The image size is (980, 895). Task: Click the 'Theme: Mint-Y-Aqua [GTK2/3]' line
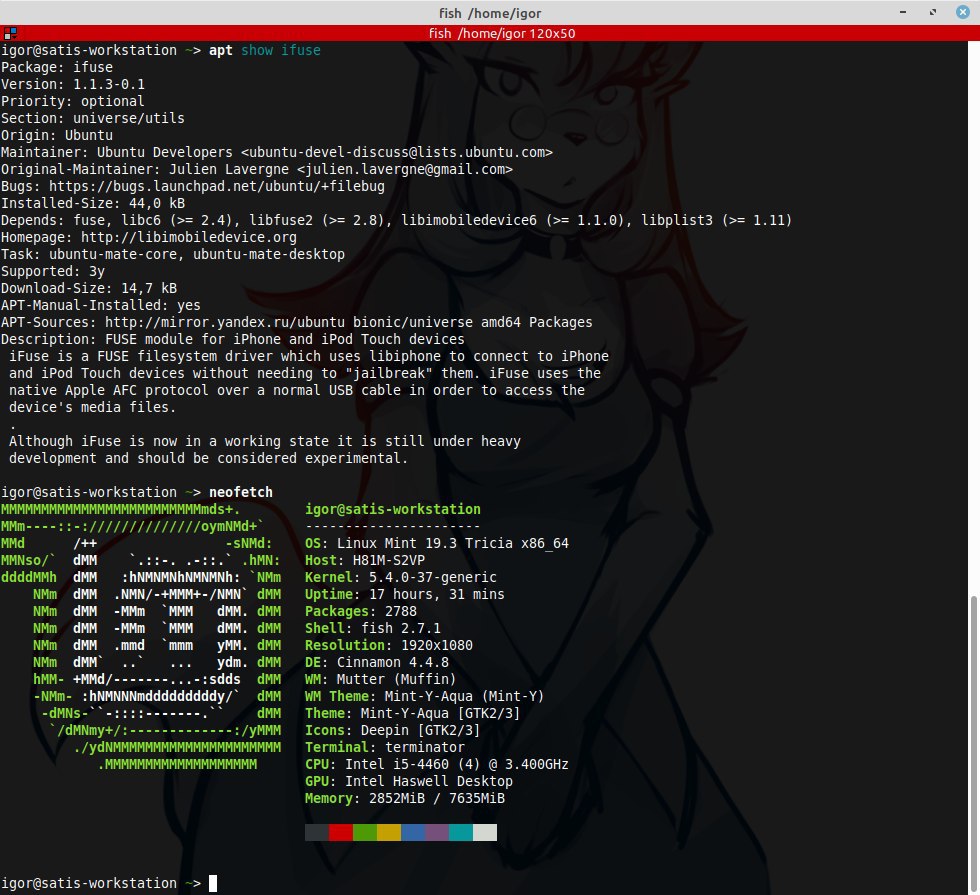tap(413, 713)
